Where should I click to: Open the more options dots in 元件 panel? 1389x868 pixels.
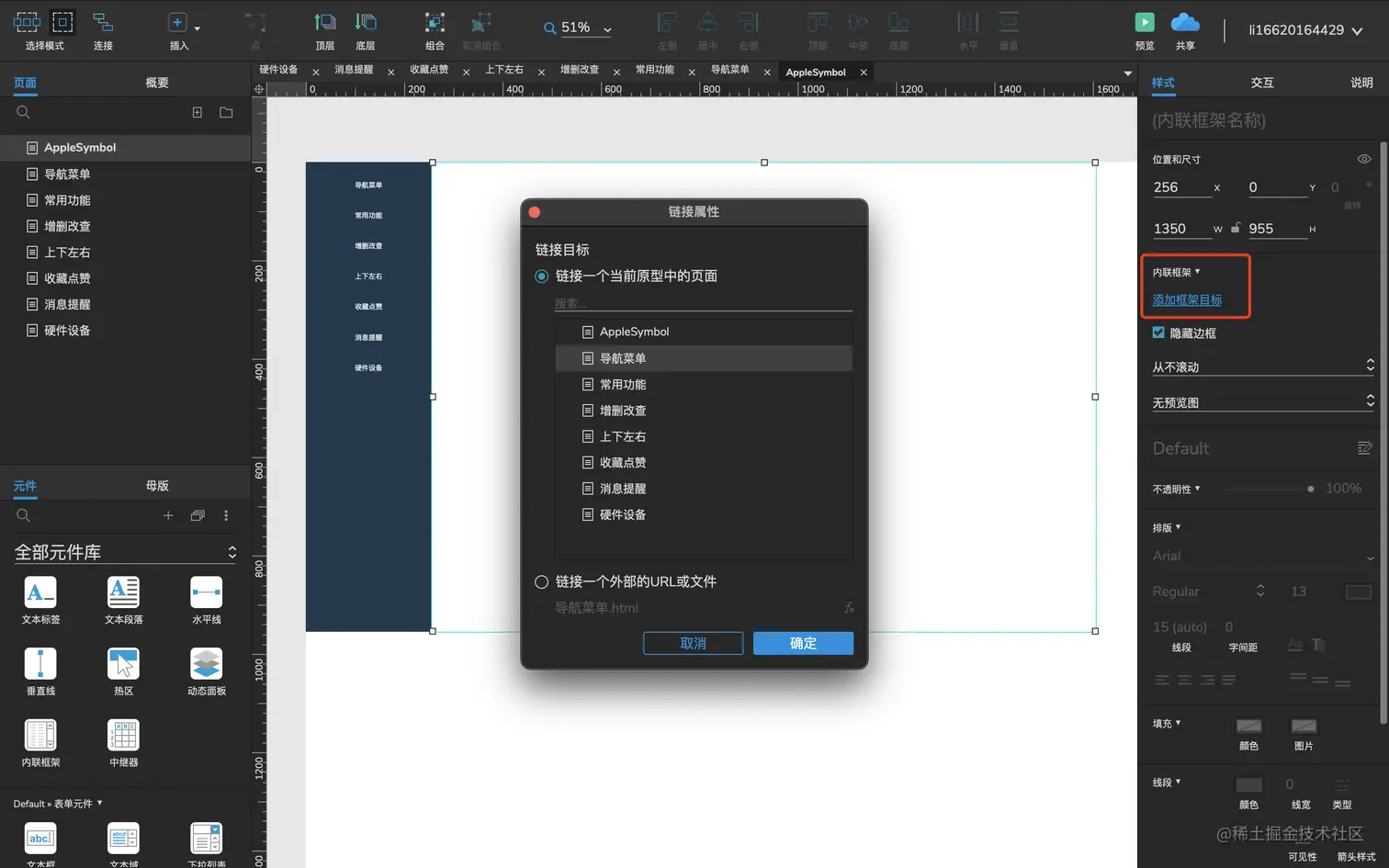pyautogui.click(x=226, y=515)
